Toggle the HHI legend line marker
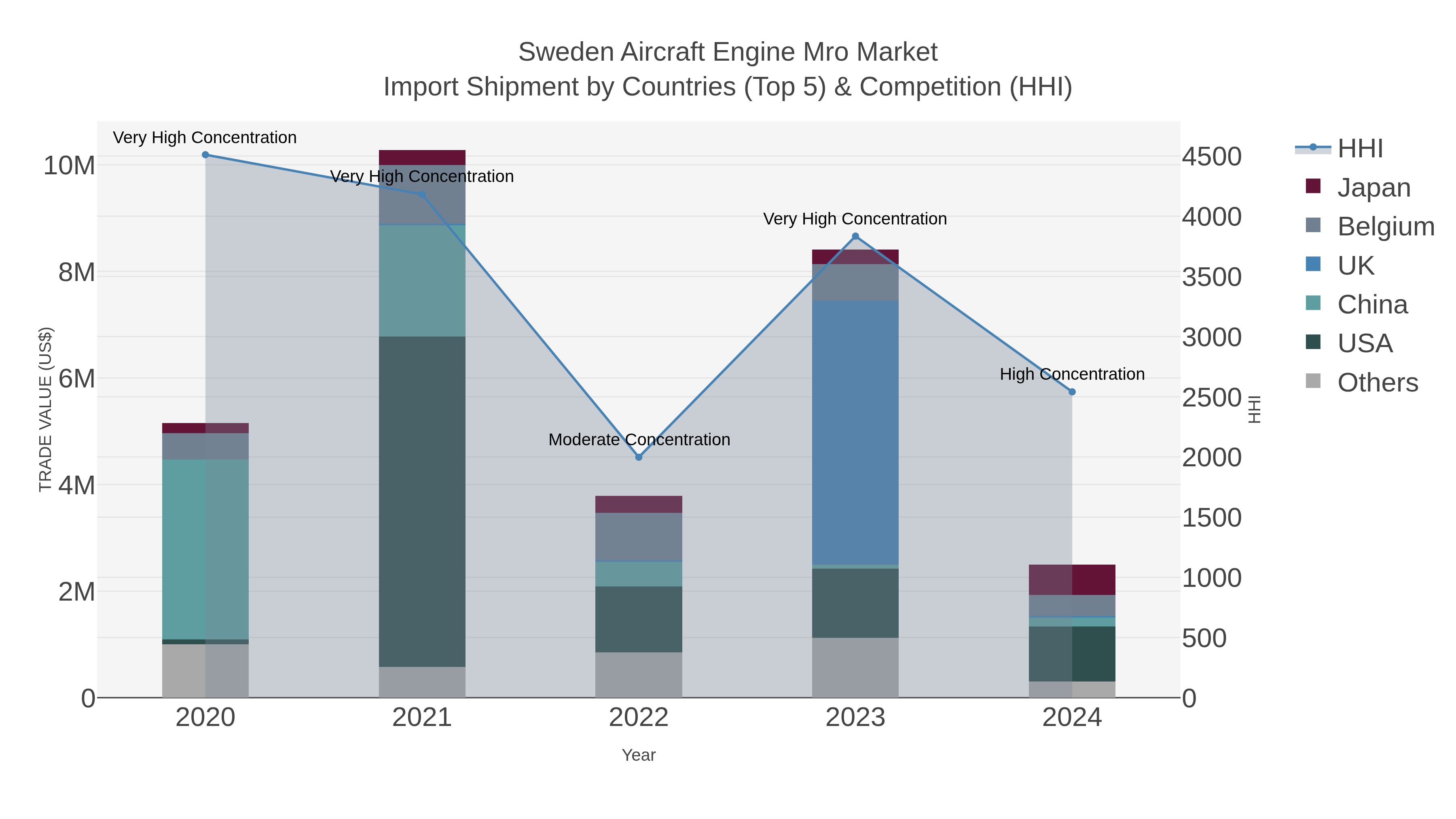The height and width of the screenshot is (819, 1456). point(1312,148)
